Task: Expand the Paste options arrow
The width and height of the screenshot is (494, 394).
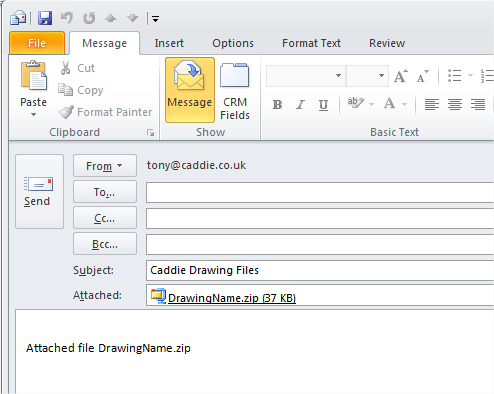Action: [33, 114]
